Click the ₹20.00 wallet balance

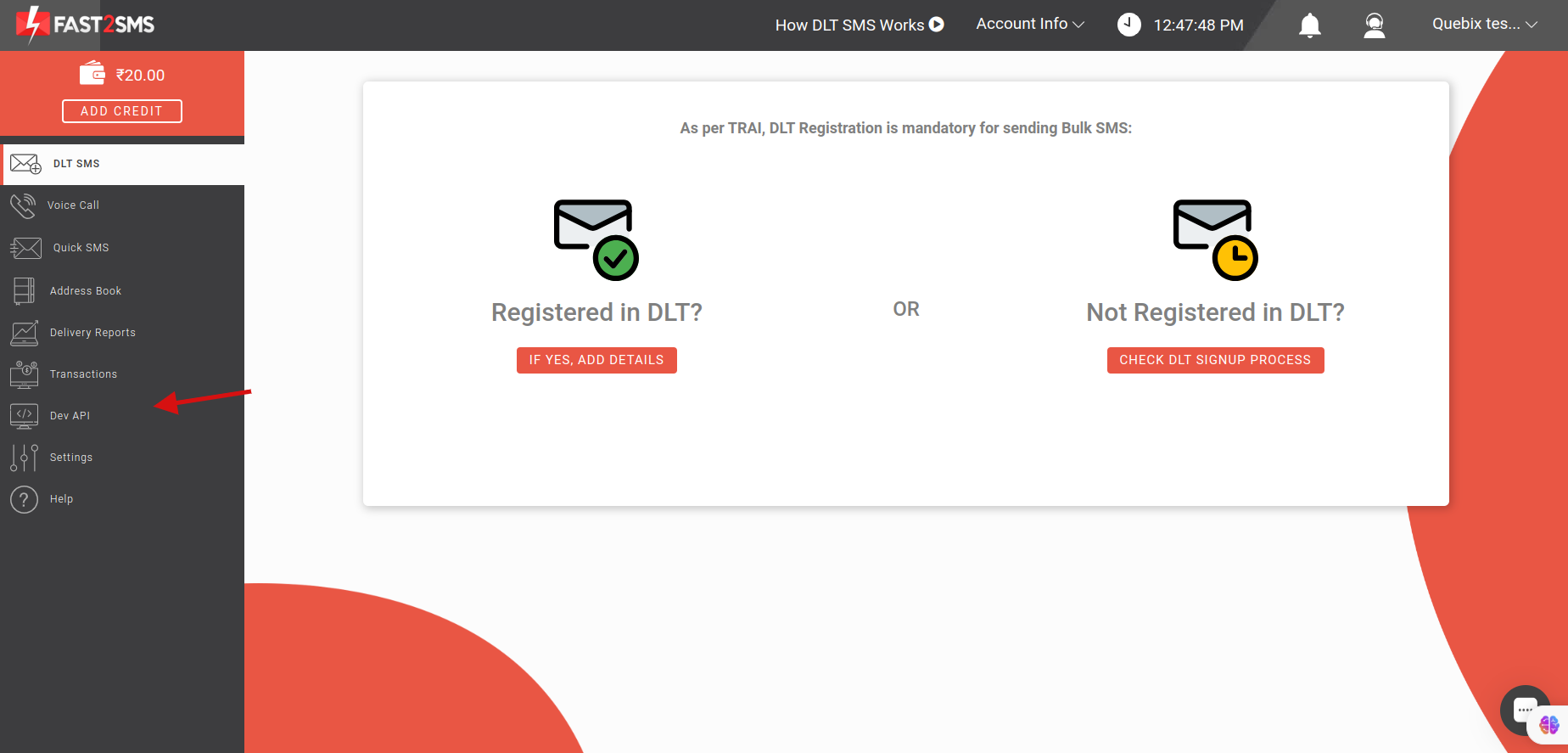point(140,75)
